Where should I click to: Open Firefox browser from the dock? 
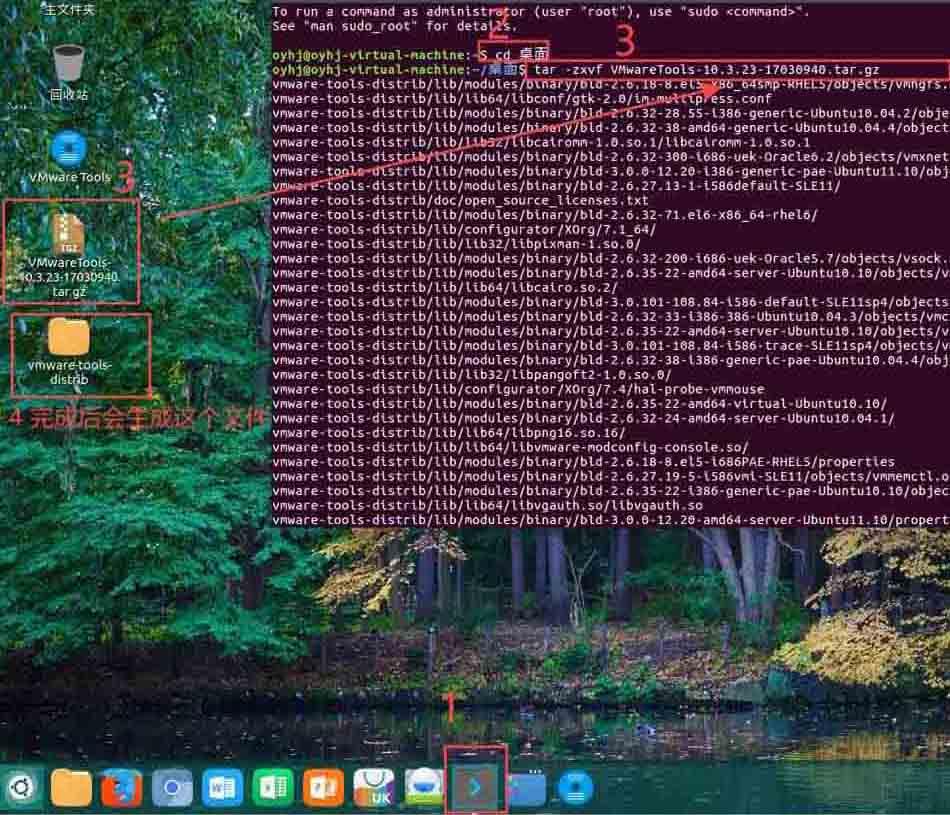coord(121,788)
